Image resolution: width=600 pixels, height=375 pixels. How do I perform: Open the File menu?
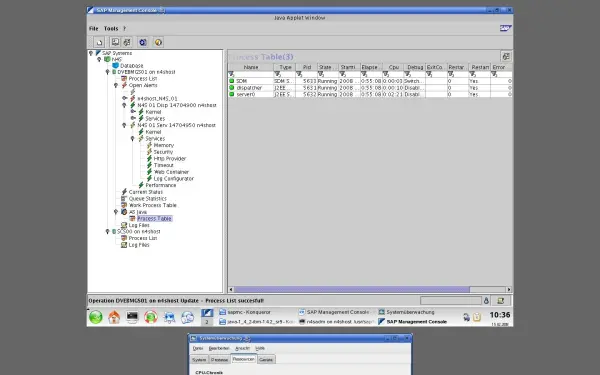click(93, 28)
